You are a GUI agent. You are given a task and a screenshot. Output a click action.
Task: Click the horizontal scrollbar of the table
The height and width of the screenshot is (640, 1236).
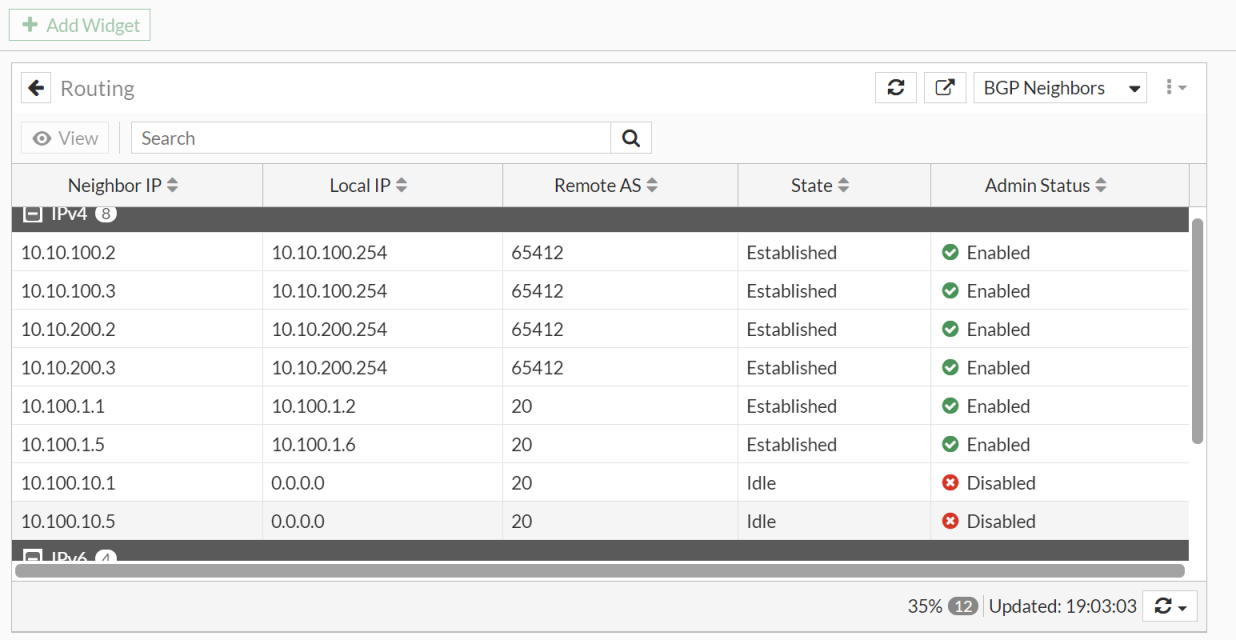click(600, 571)
